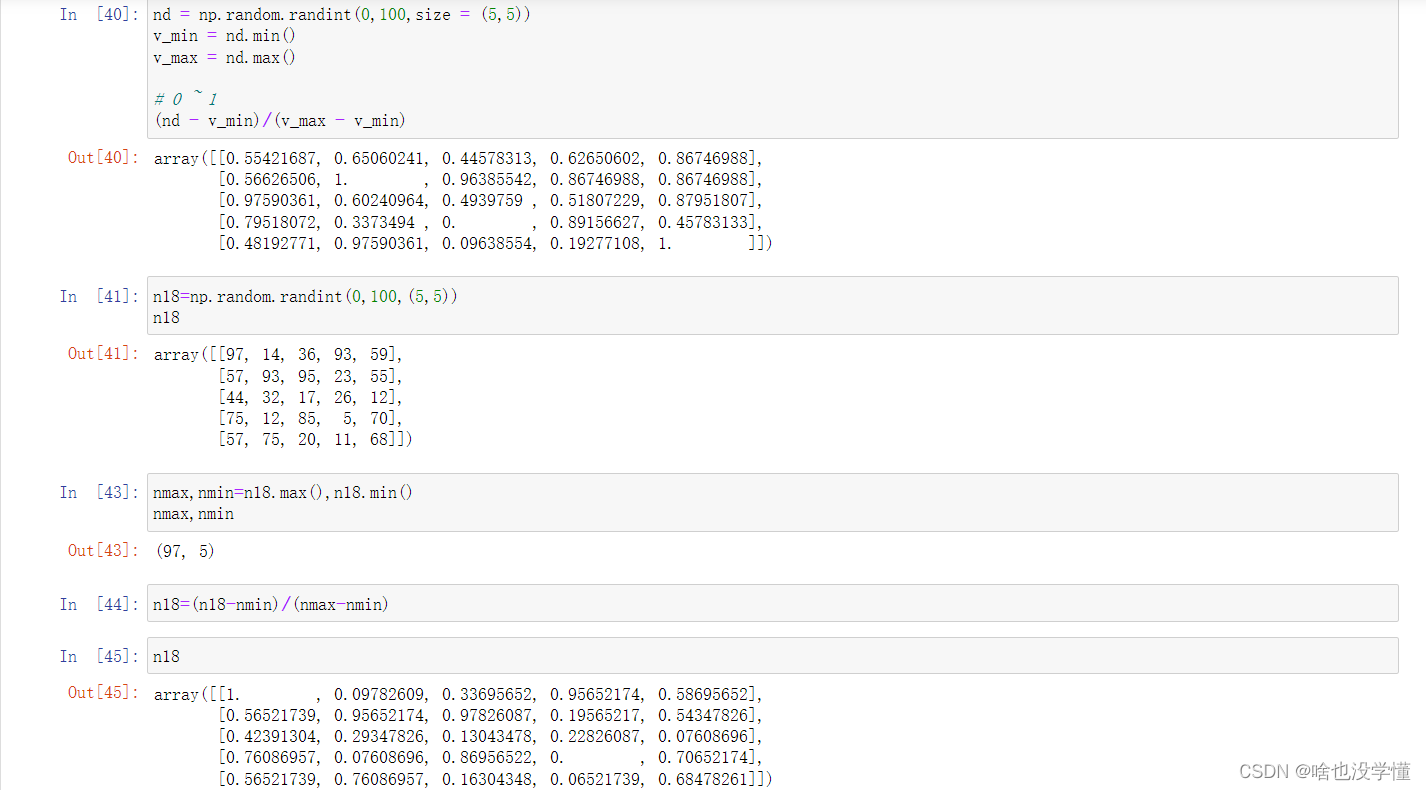
Task: Click row '[44, 32, 17, 26, 12]' in Out[41]
Action: 310,397
